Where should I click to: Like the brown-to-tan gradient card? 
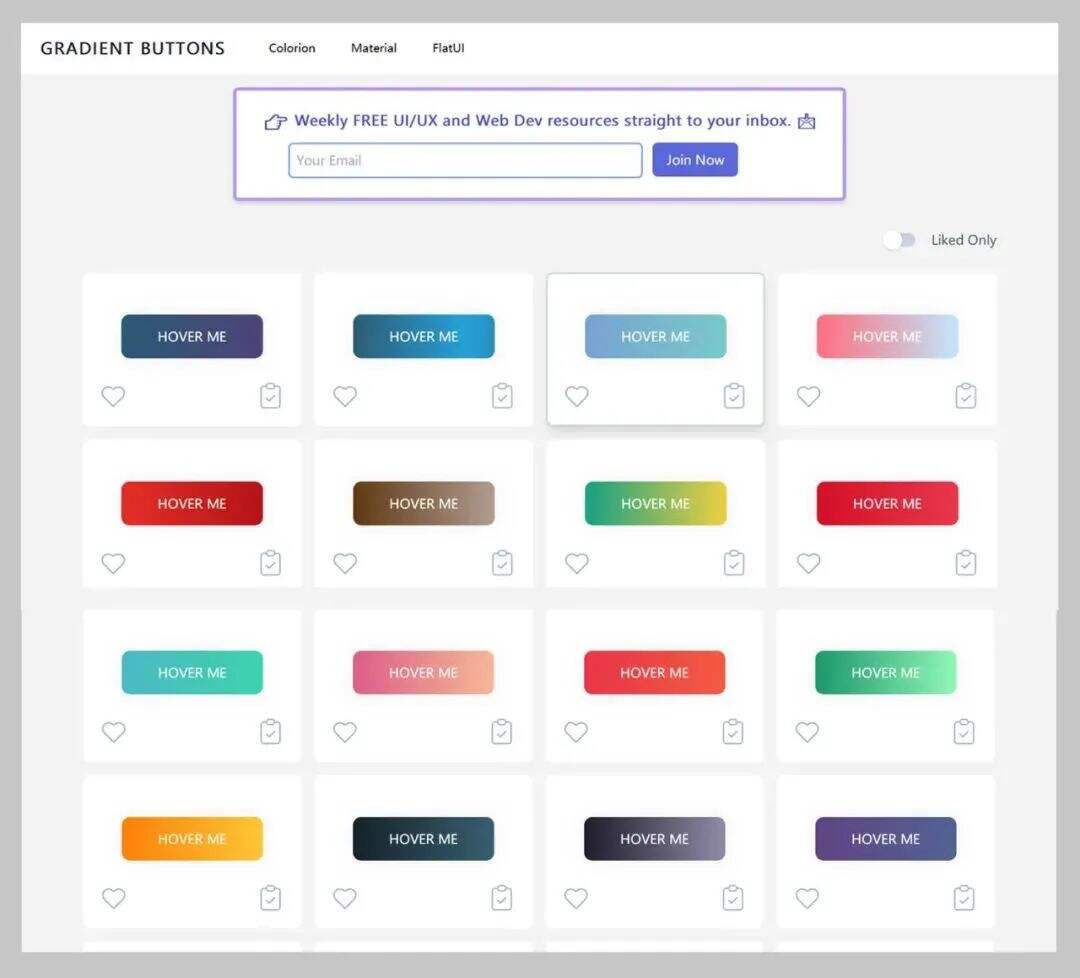[x=345, y=563]
